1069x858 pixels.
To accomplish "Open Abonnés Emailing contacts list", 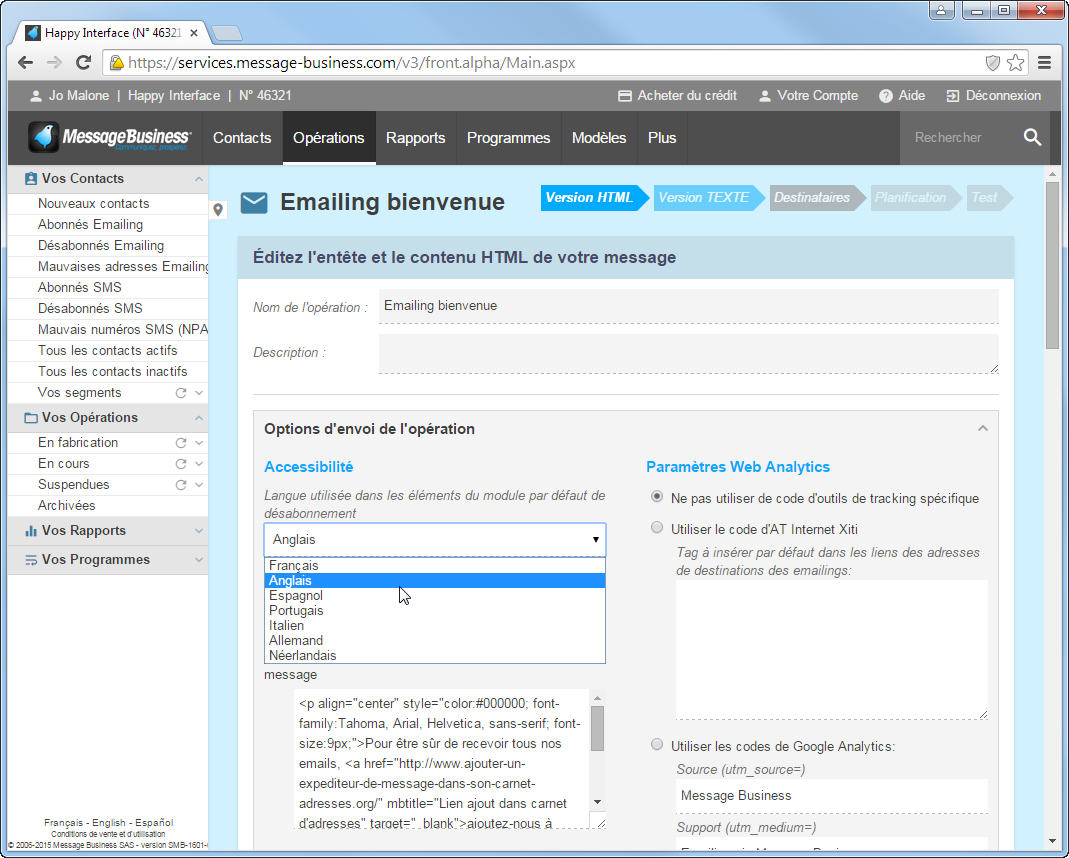I will click(x=90, y=225).
